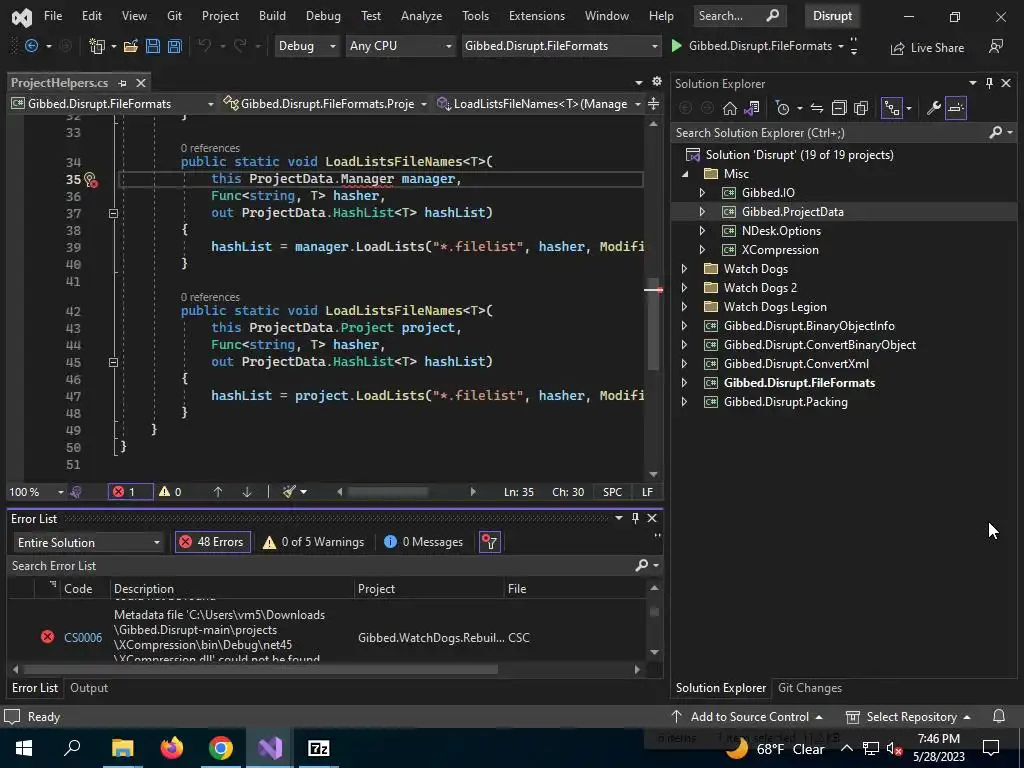This screenshot has width=1024, height=768.
Task: Collapse All in Solution Explorer
Action: 839,108
